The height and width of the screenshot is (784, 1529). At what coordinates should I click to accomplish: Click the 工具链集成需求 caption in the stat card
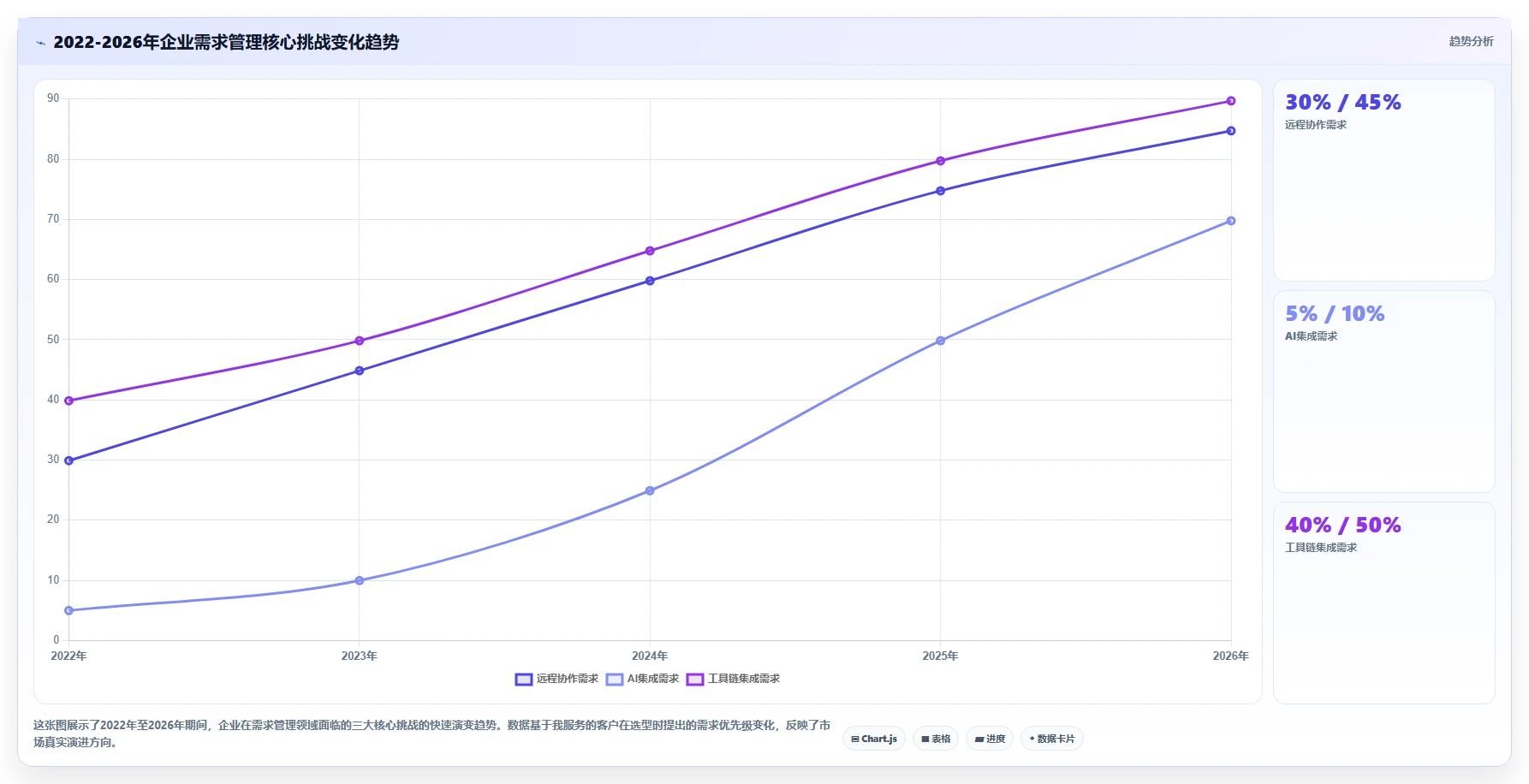(1321, 548)
